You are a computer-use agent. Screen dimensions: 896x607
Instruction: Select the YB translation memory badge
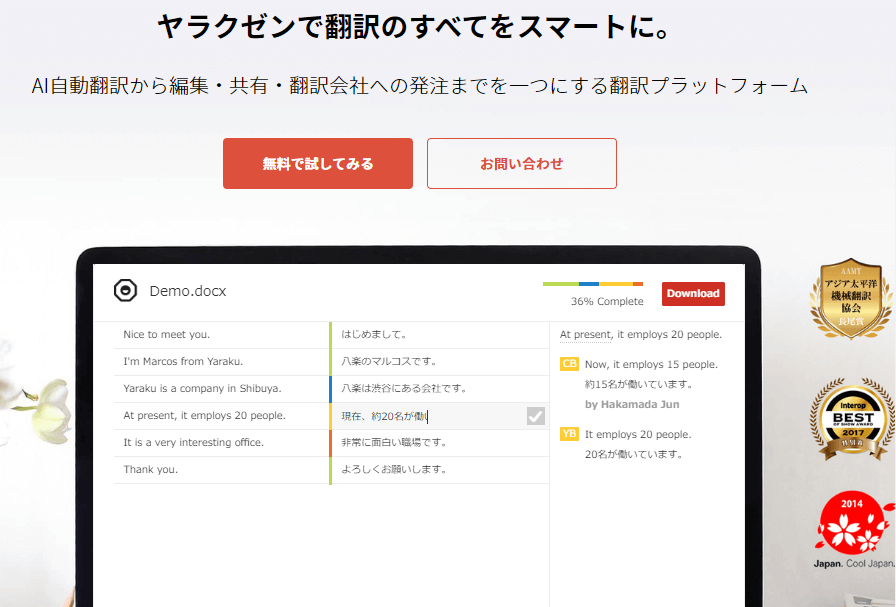569,434
